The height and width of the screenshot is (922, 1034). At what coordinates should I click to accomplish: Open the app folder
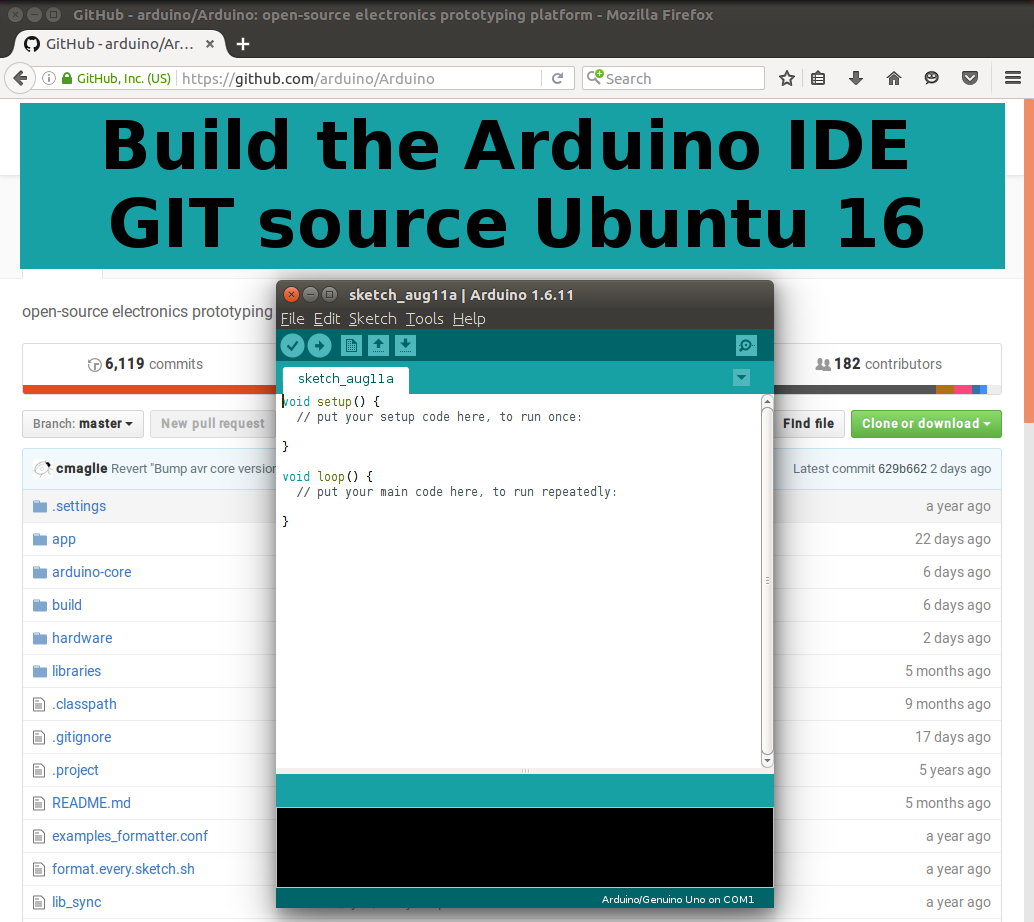click(x=64, y=539)
